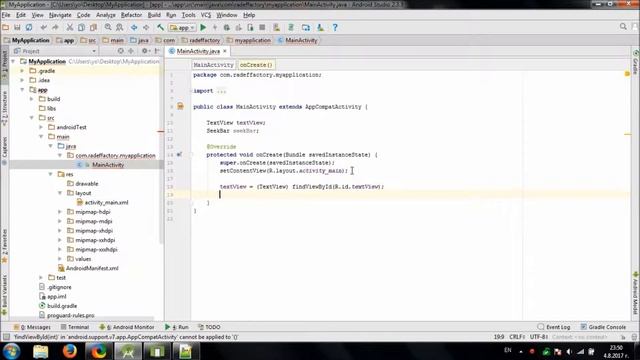Select AndroidManifest.xml in project tree
640x360 pixels.
[92, 268]
